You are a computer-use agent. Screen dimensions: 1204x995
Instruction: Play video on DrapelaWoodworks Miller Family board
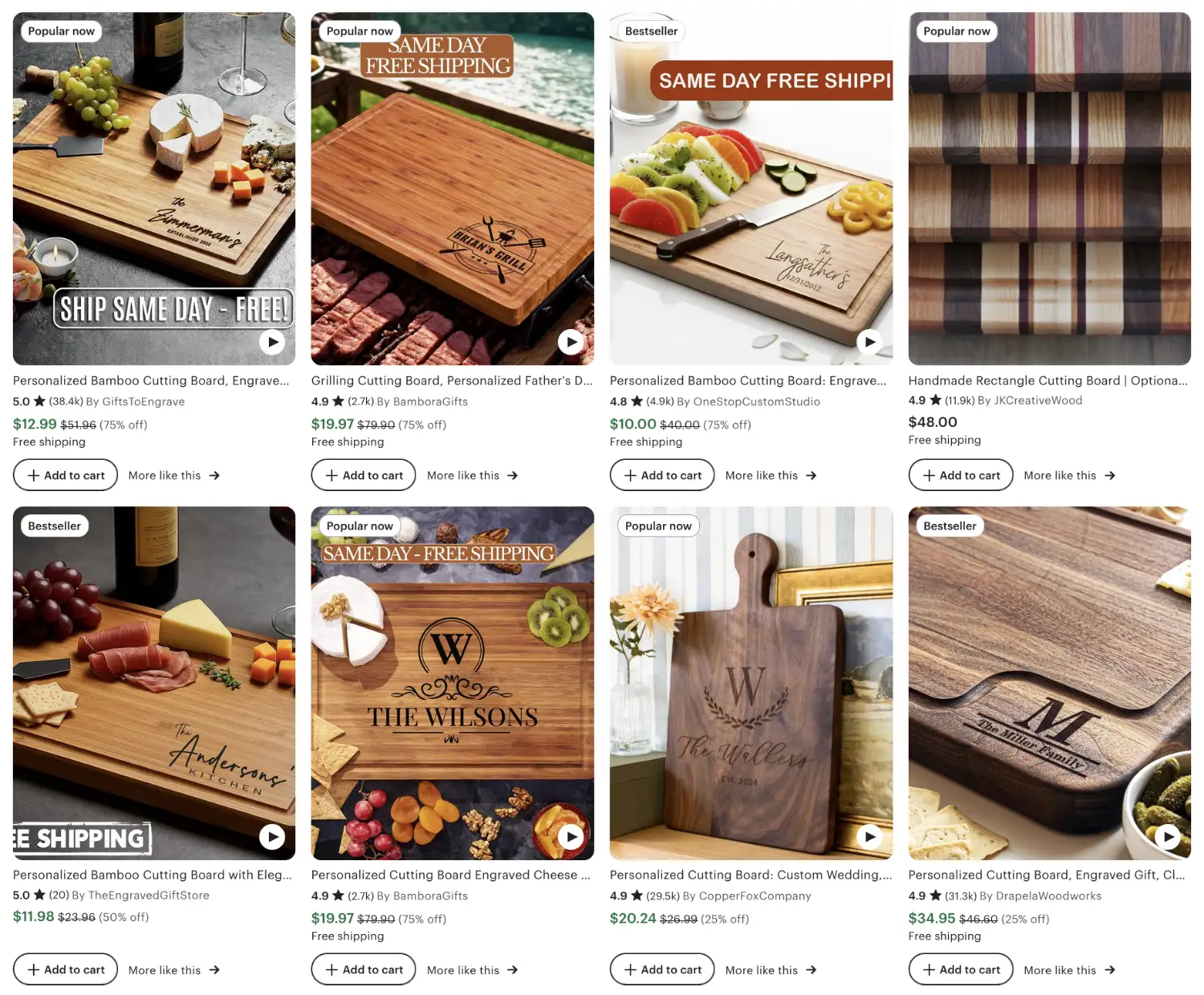pyautogui.click(x=1168, y=837)
